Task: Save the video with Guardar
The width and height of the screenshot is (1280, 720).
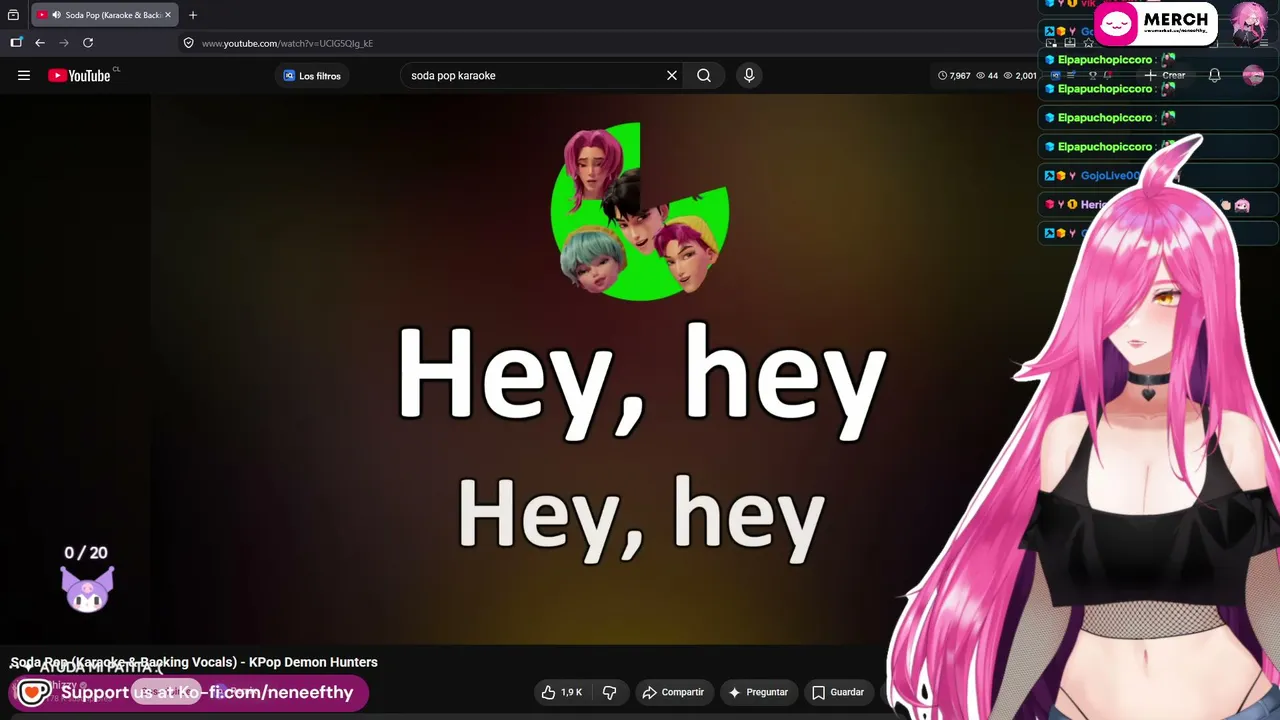Action: click(838, 692)
